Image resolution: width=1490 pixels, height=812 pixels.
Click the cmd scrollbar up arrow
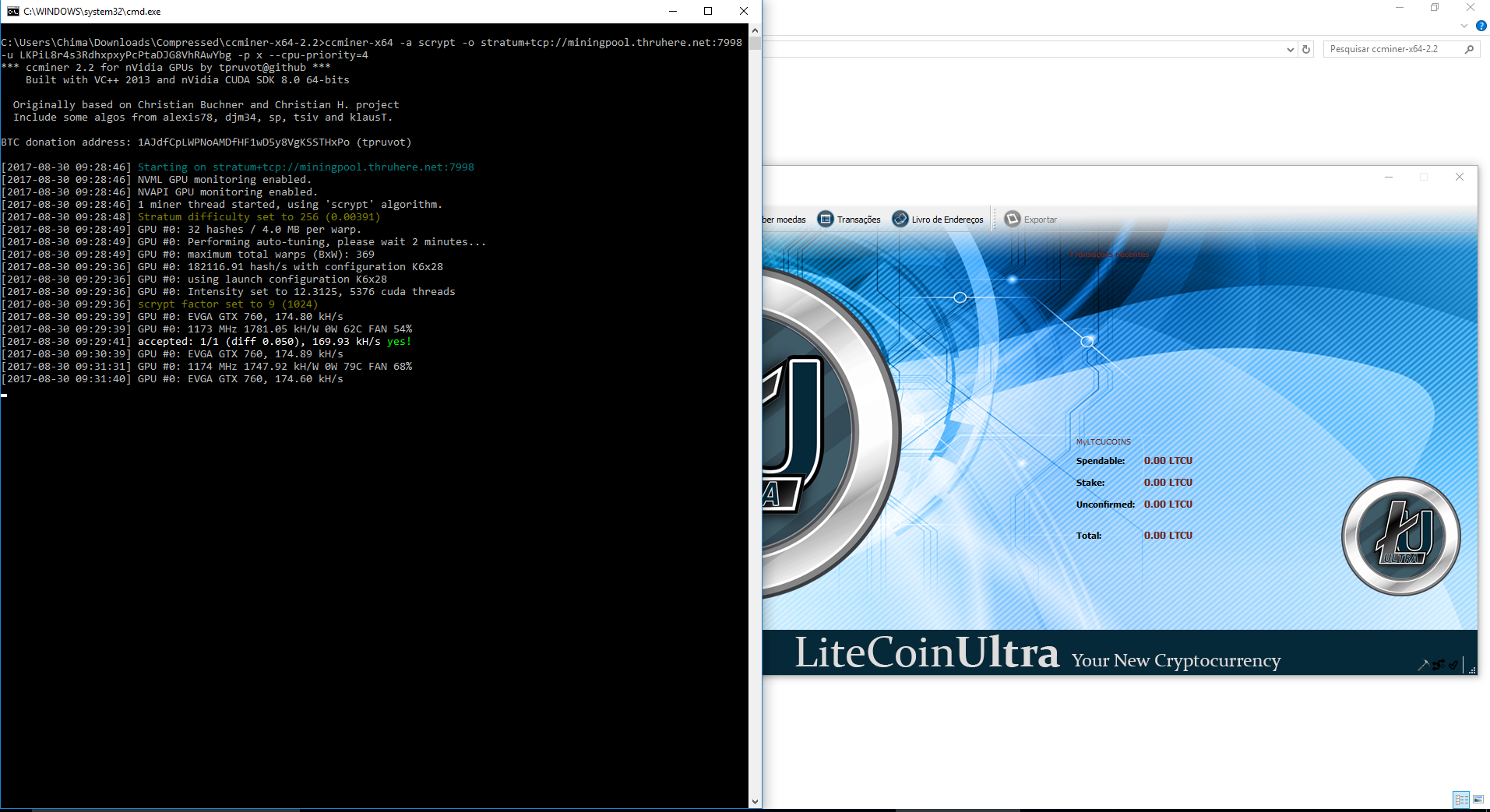pyautogui.click(x=755, y=30)
